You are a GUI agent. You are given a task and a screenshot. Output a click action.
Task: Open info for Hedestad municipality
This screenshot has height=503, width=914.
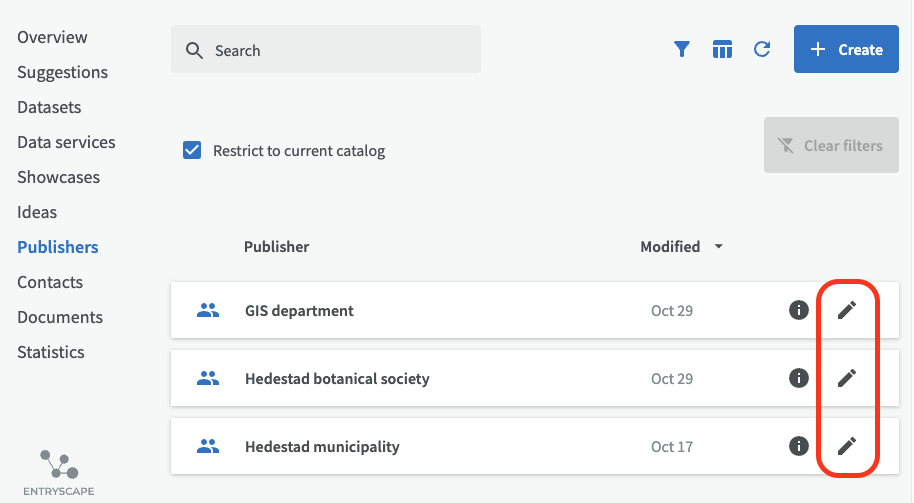pos(798,446)
